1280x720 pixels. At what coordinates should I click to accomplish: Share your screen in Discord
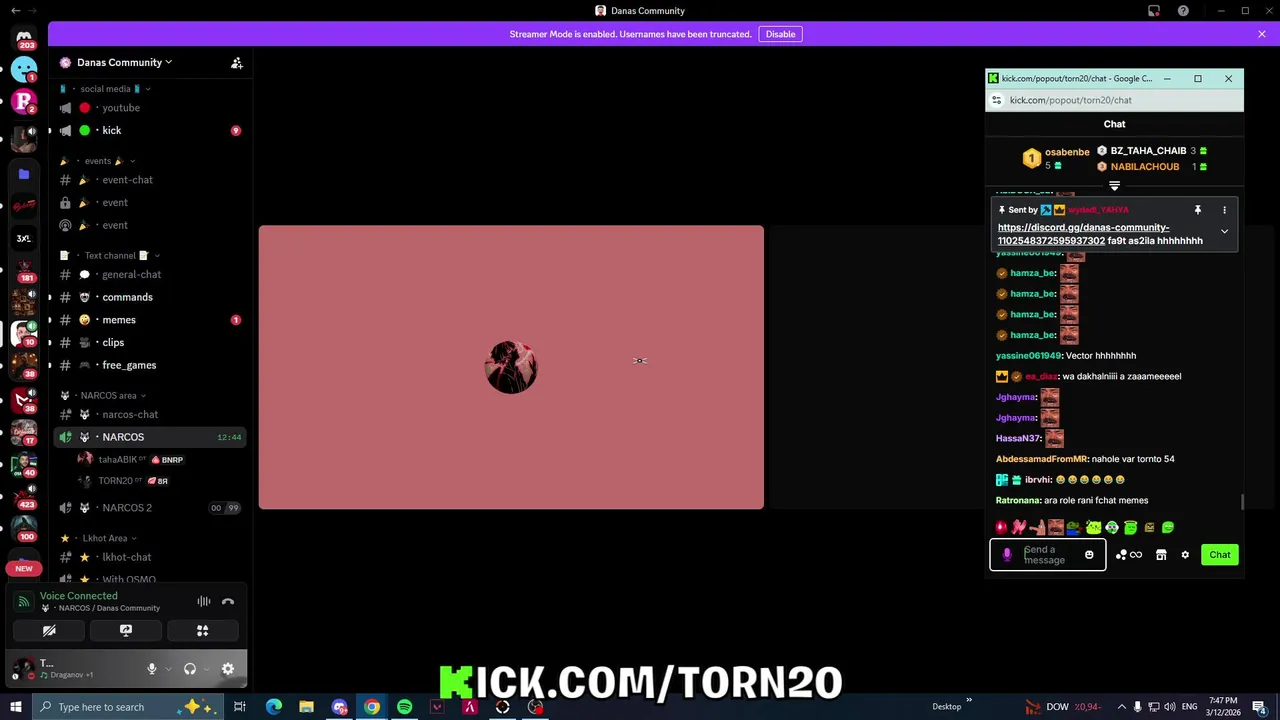126,631
